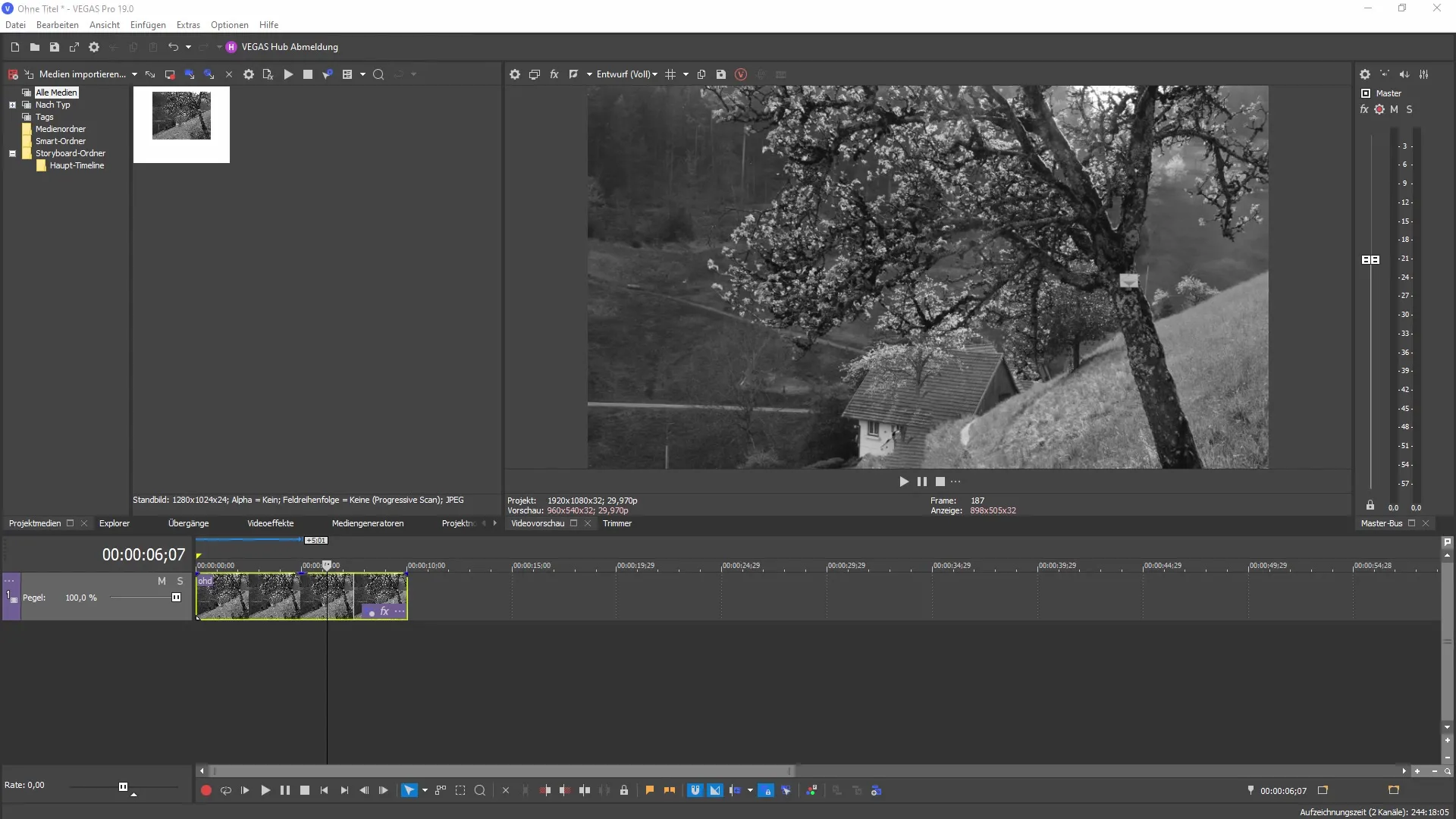Image resolution: width=1456 pixels, height=819 pixels.
Task: Create a new project via toolbar icon
Action: click(x=14, y=47)
